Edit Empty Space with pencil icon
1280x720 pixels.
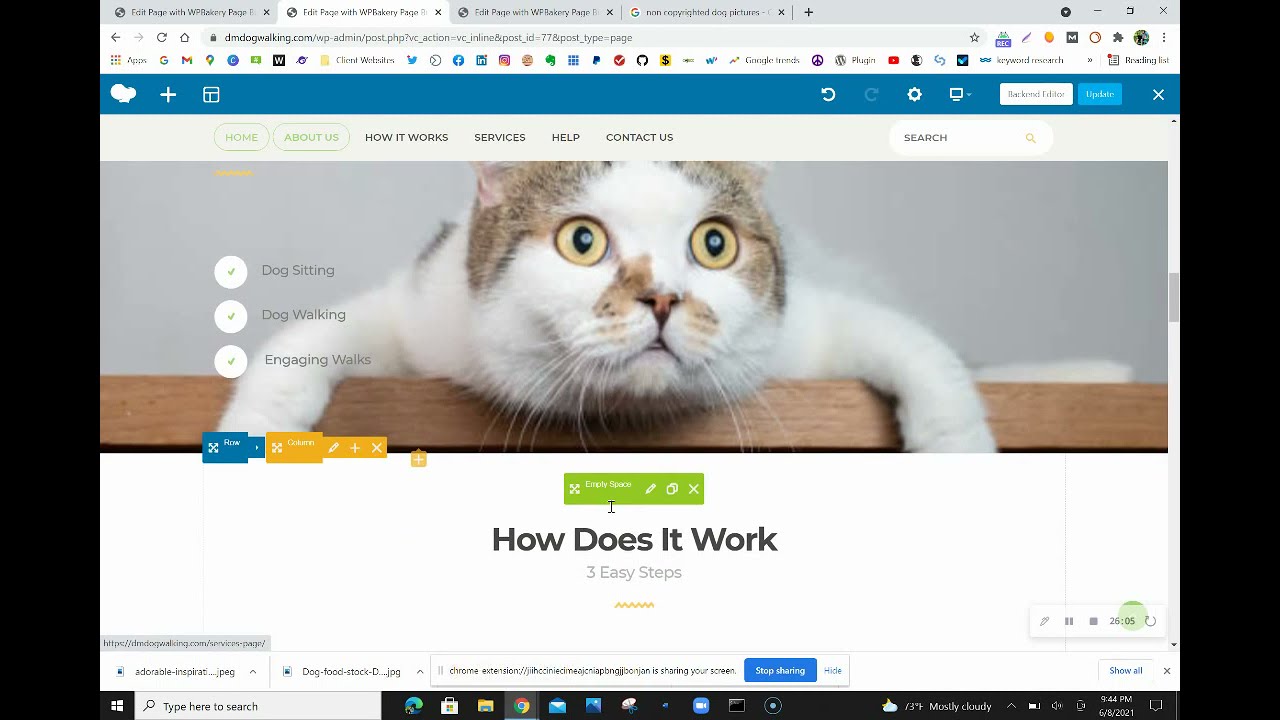click(650, 489)
